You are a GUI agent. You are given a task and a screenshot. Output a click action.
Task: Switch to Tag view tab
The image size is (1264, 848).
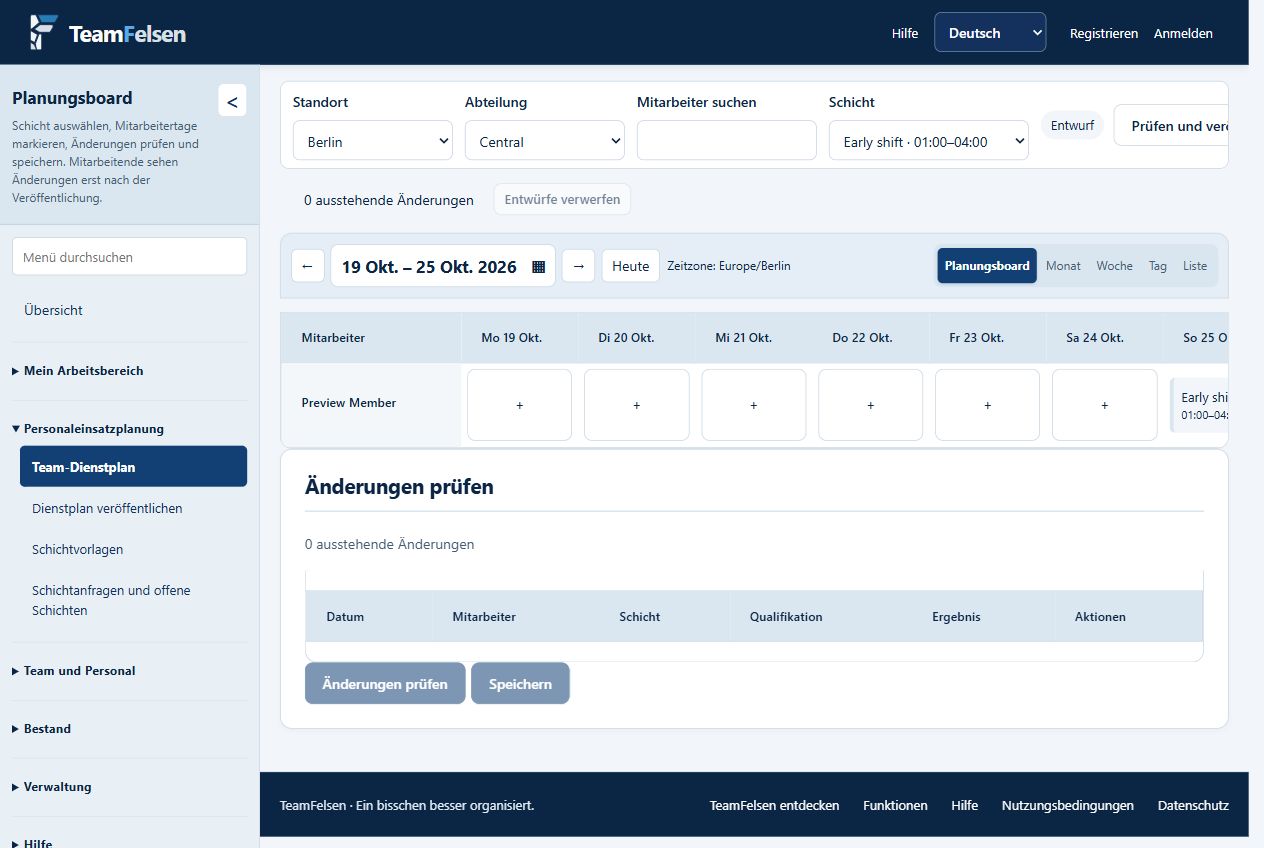1158,266
